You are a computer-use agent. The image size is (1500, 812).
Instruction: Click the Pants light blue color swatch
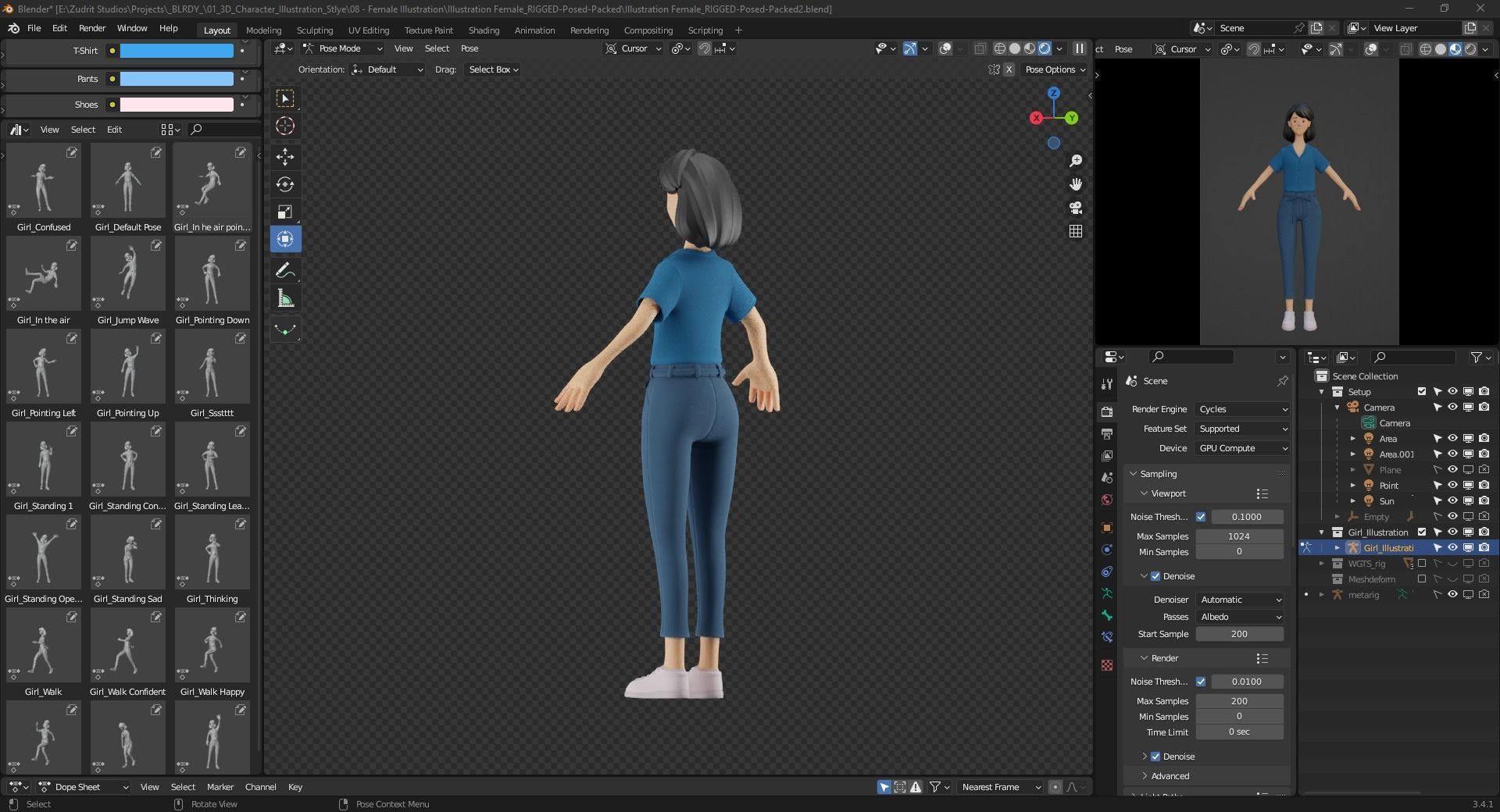[x=177, y=79]
